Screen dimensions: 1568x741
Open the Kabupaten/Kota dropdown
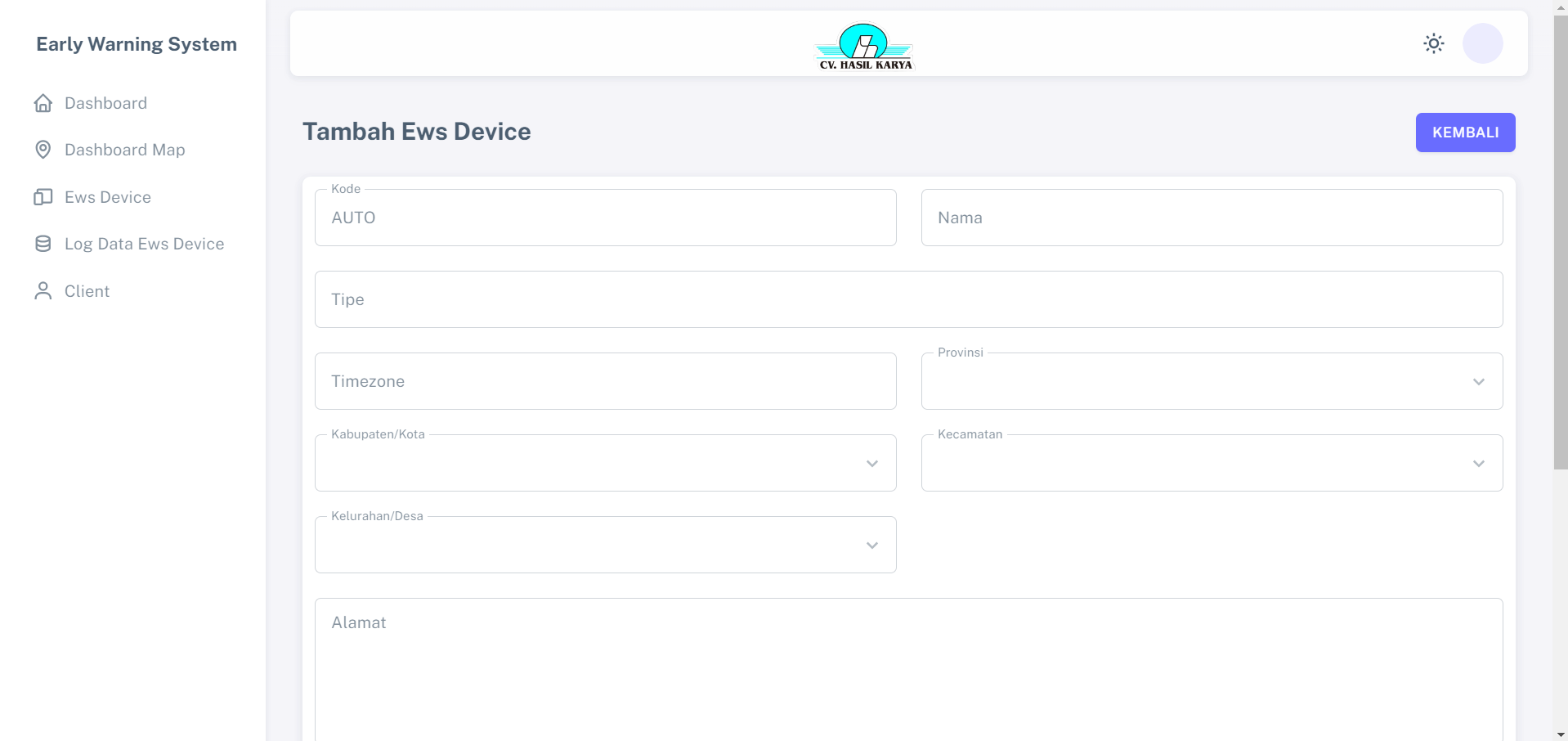click(x=605, y=464)
